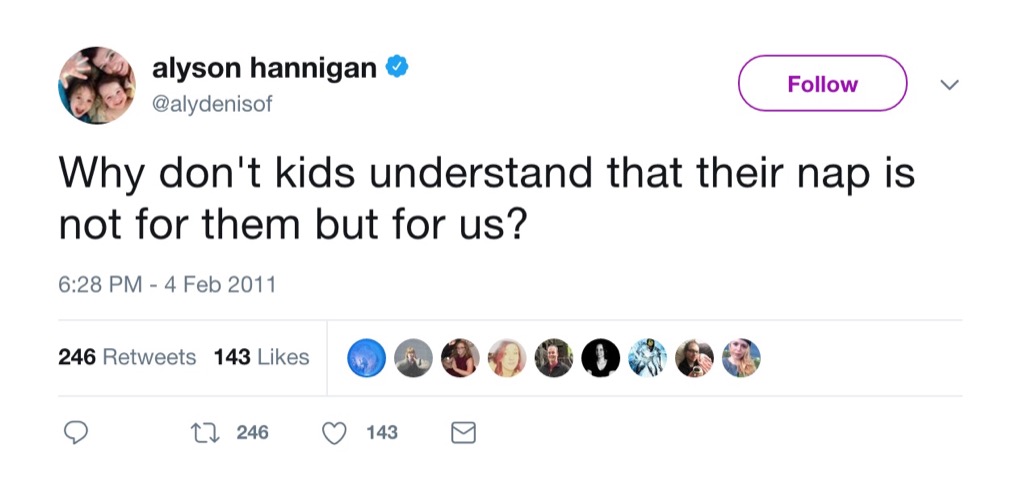Screen dimensions: 1024x484
Task: Retweet this tweet using the retweet icon
Action: pos(201,433)
